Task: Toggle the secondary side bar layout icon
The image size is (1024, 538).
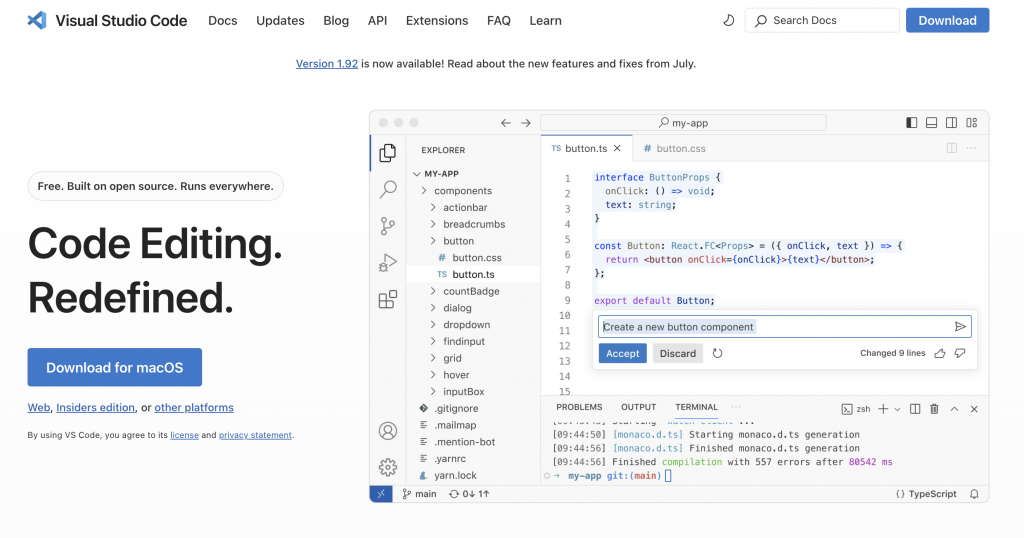Action: [952, 123]
